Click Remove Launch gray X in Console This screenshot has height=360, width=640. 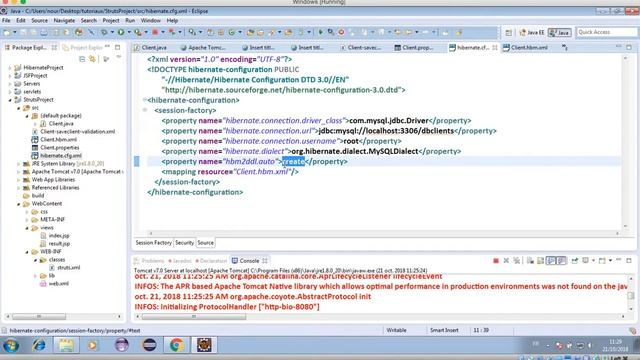coord(506,260)
